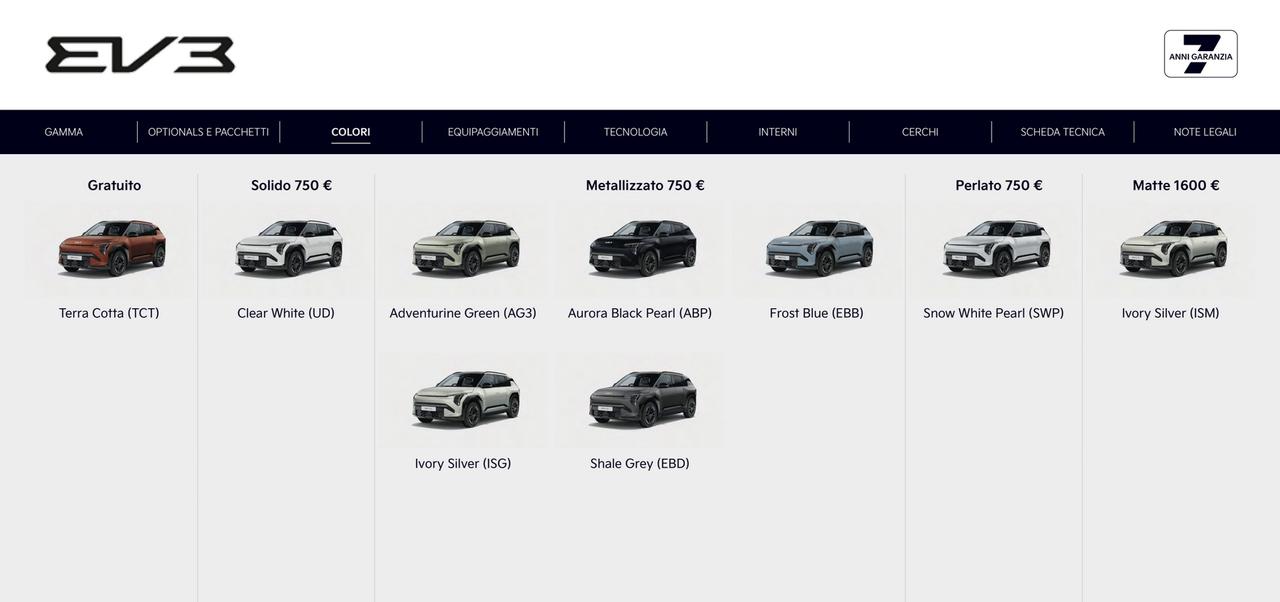The image size is (1280, 602).
Task: Click the Terra Cotta (TCT) label
Action: 109,313
